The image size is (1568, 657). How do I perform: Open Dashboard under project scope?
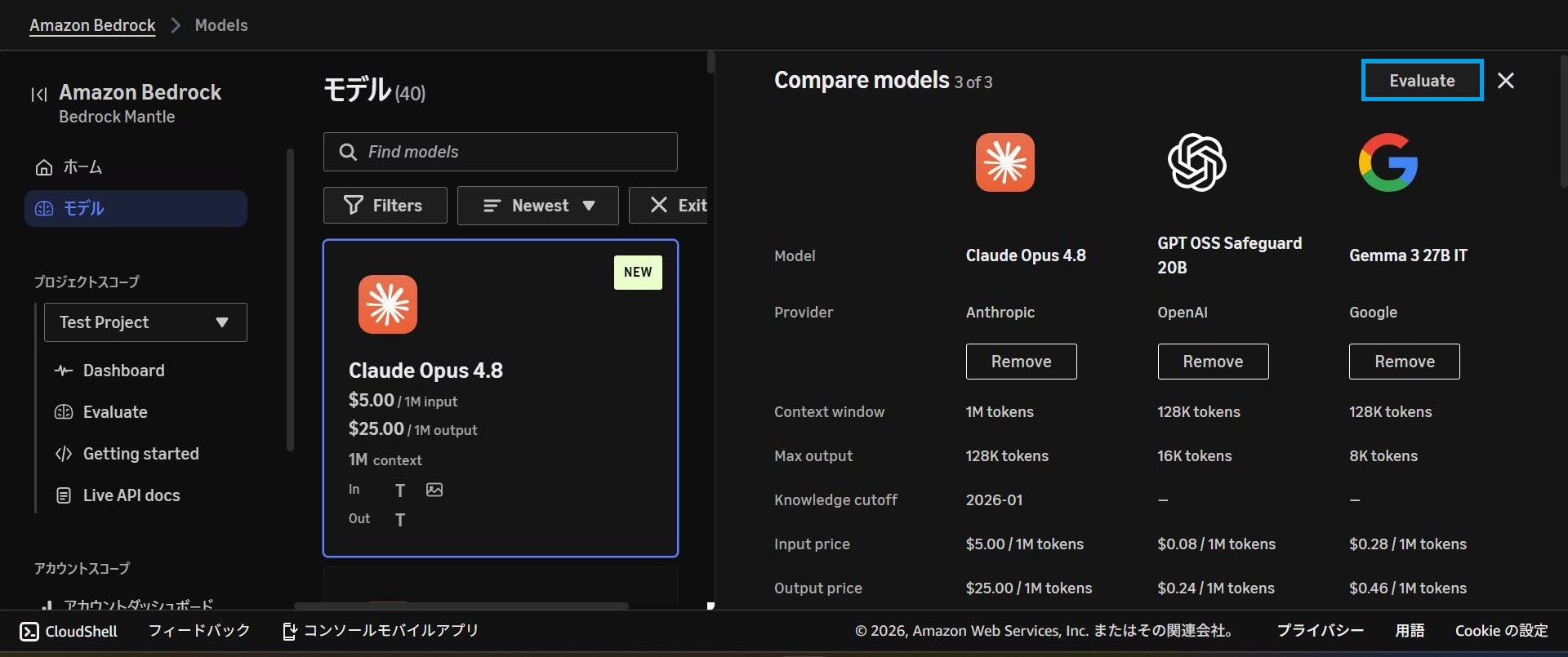[x=124, y=371]
